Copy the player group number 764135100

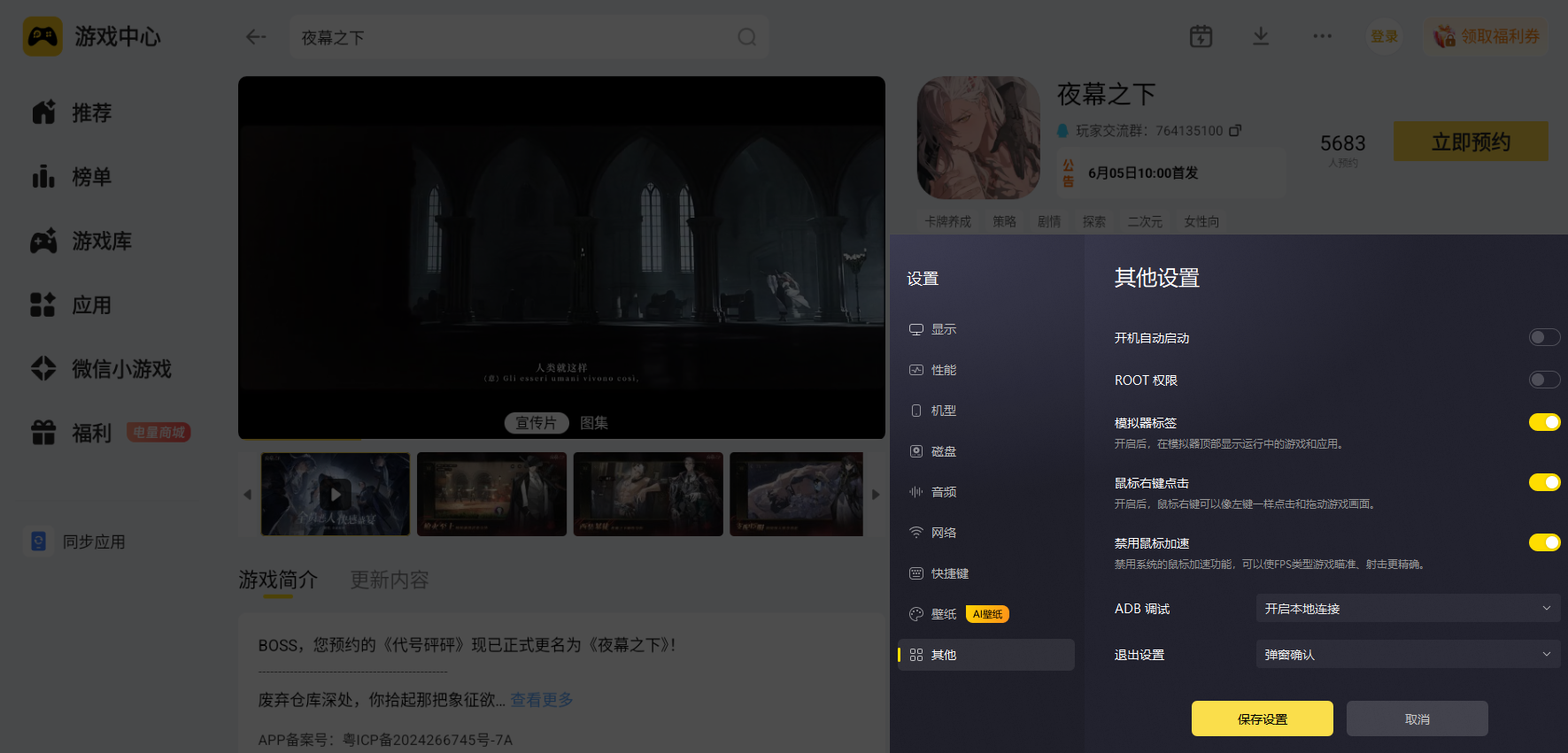1235,130
